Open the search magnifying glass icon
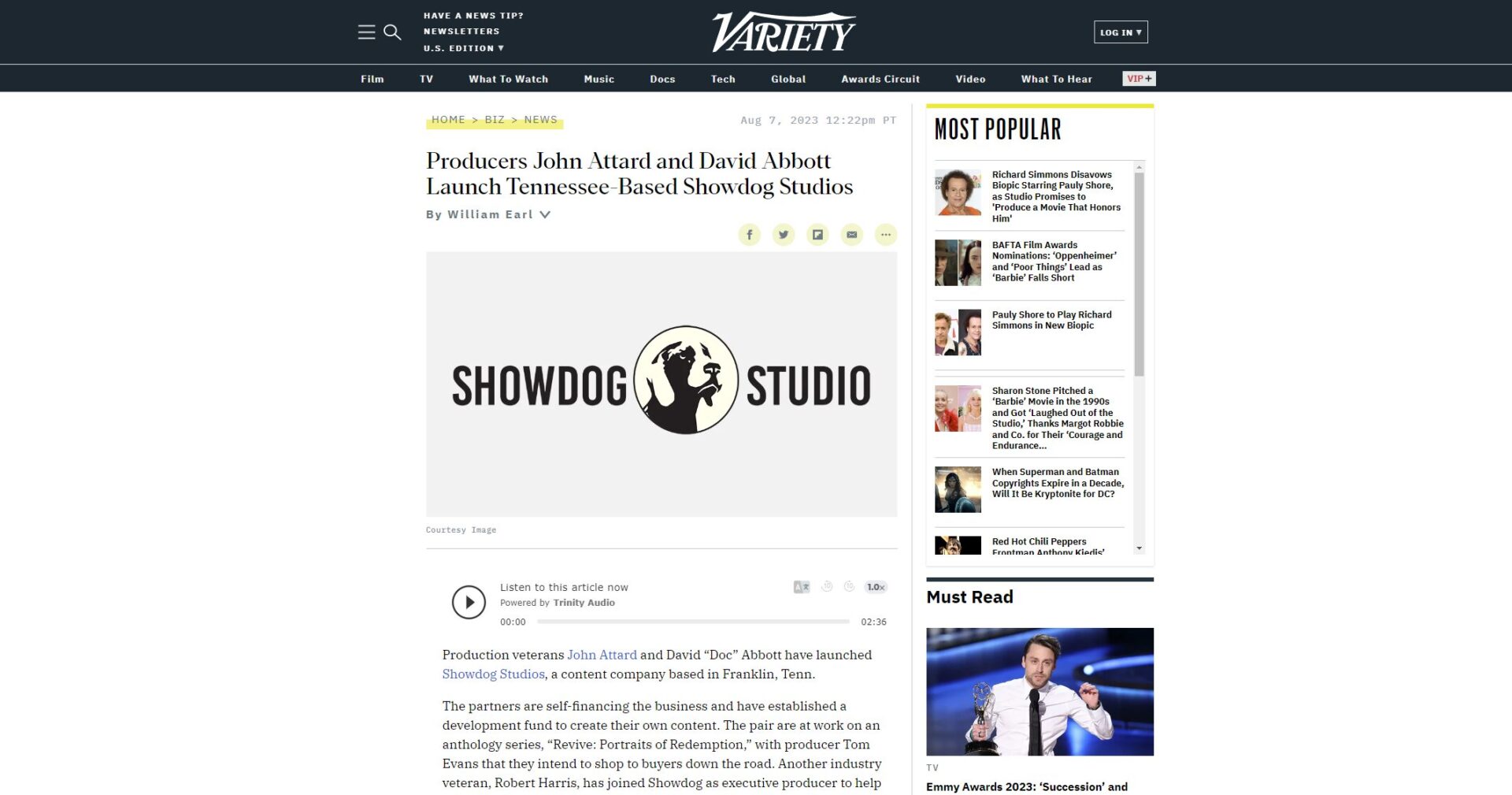The image size is (1512, 795). (393, 32)
